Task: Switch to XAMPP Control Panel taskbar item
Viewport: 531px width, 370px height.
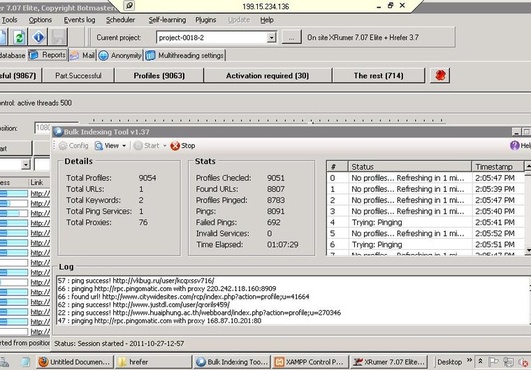Action: click(311, 362)
